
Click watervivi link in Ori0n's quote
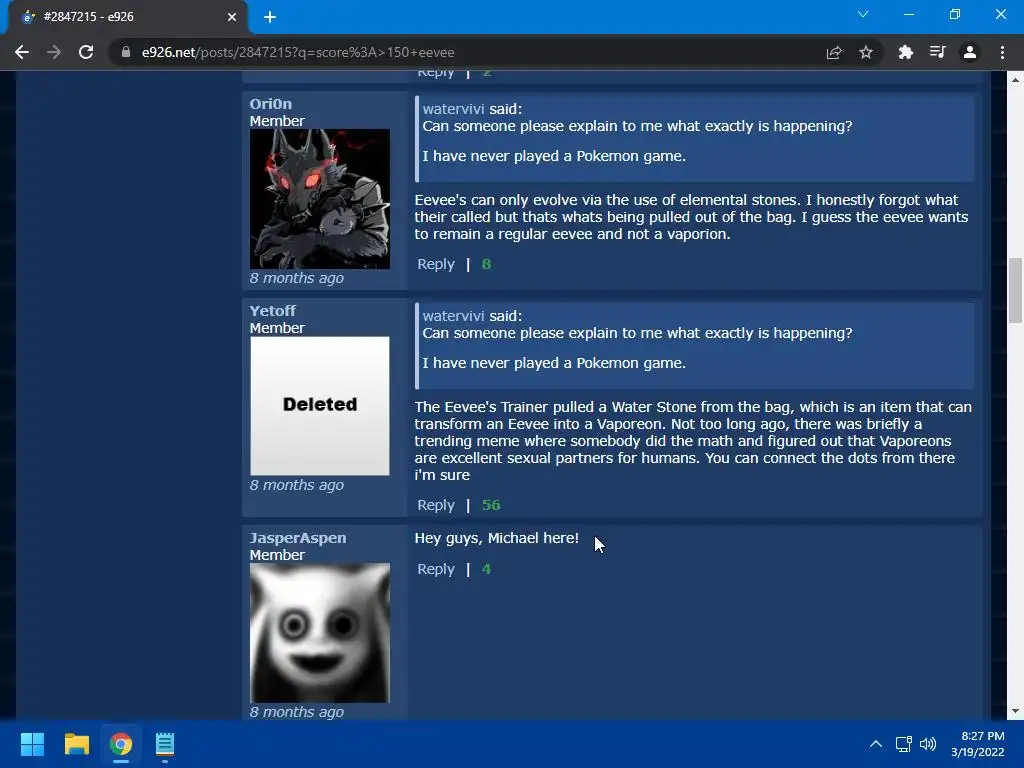click(x=453, y=109)
